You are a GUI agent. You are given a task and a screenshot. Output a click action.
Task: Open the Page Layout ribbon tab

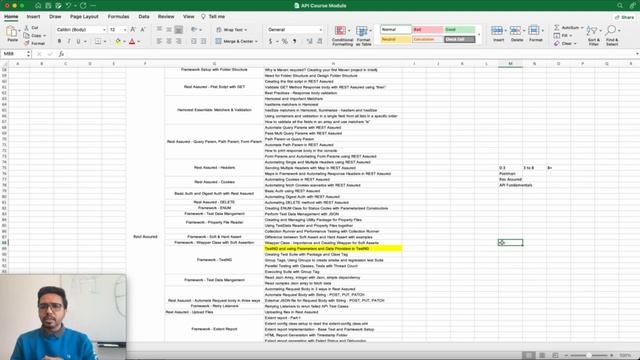[84, 17]
